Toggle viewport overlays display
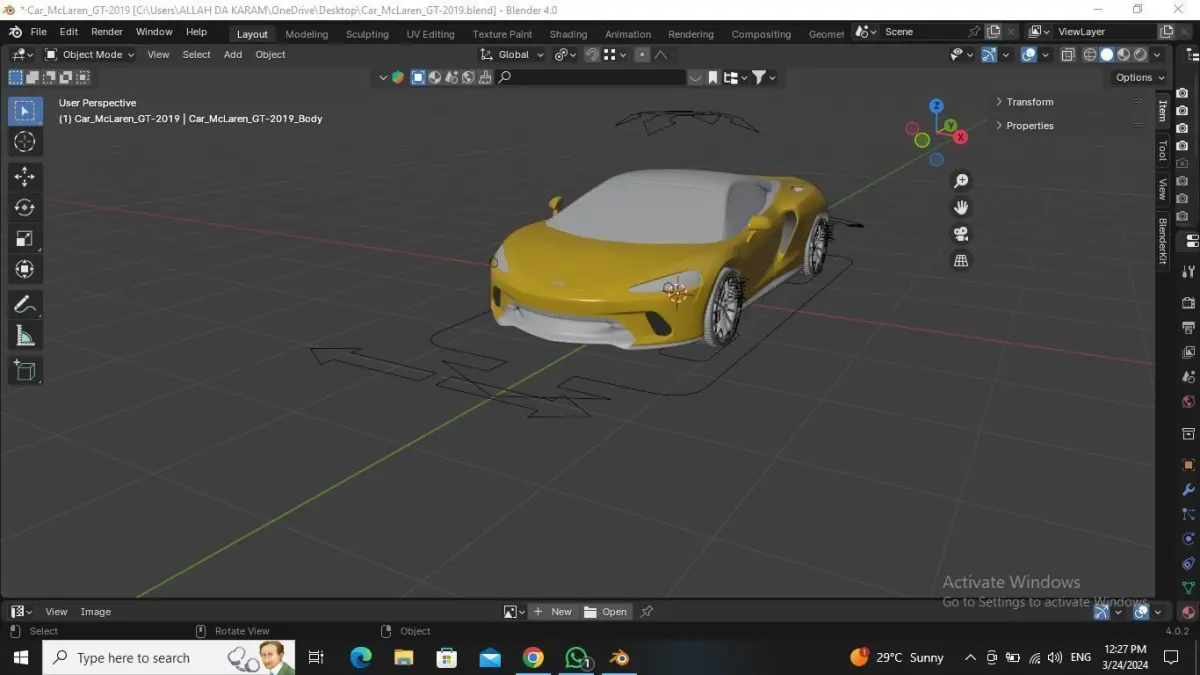 point(1028,55)
